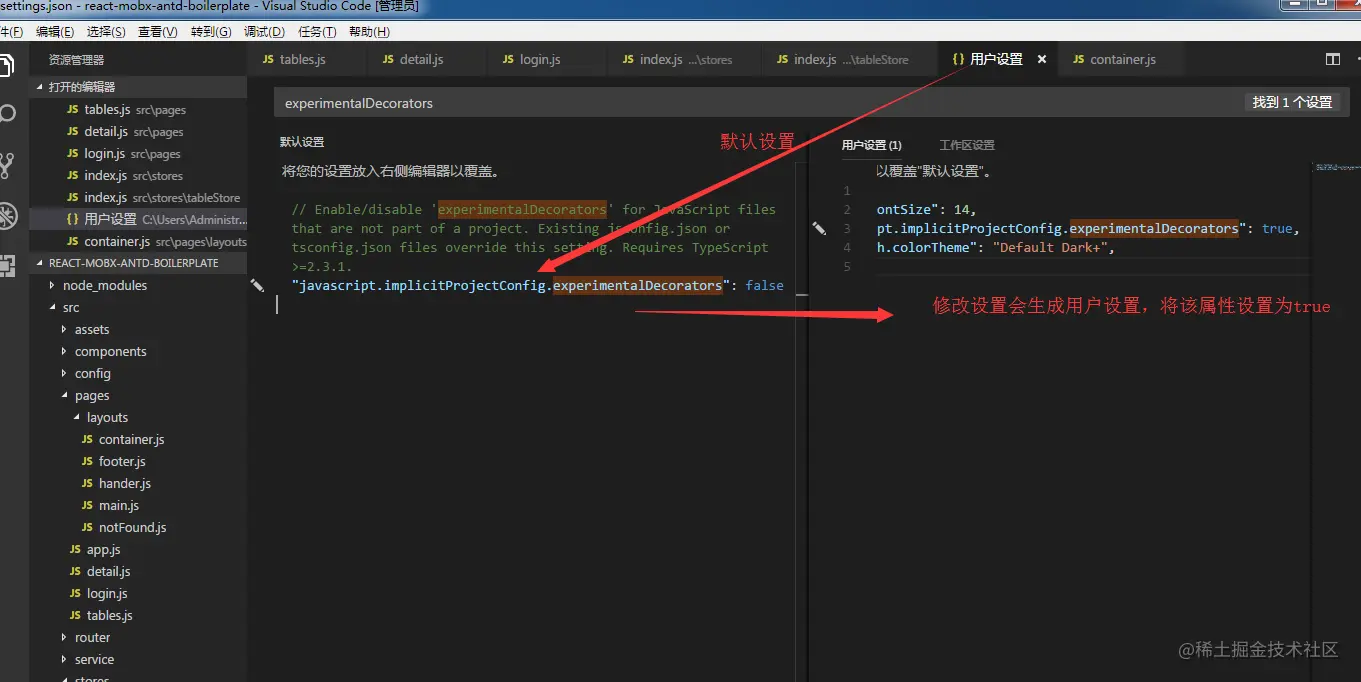Open login.js in the pages folder tree

tap(138, 594)
